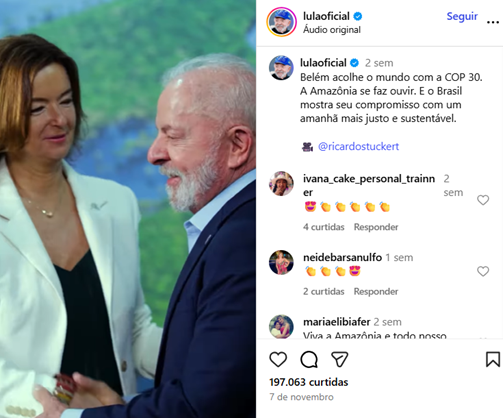
Task: Show likes on ivana's comment: 4 curtidas
Action: pos(324,227)
